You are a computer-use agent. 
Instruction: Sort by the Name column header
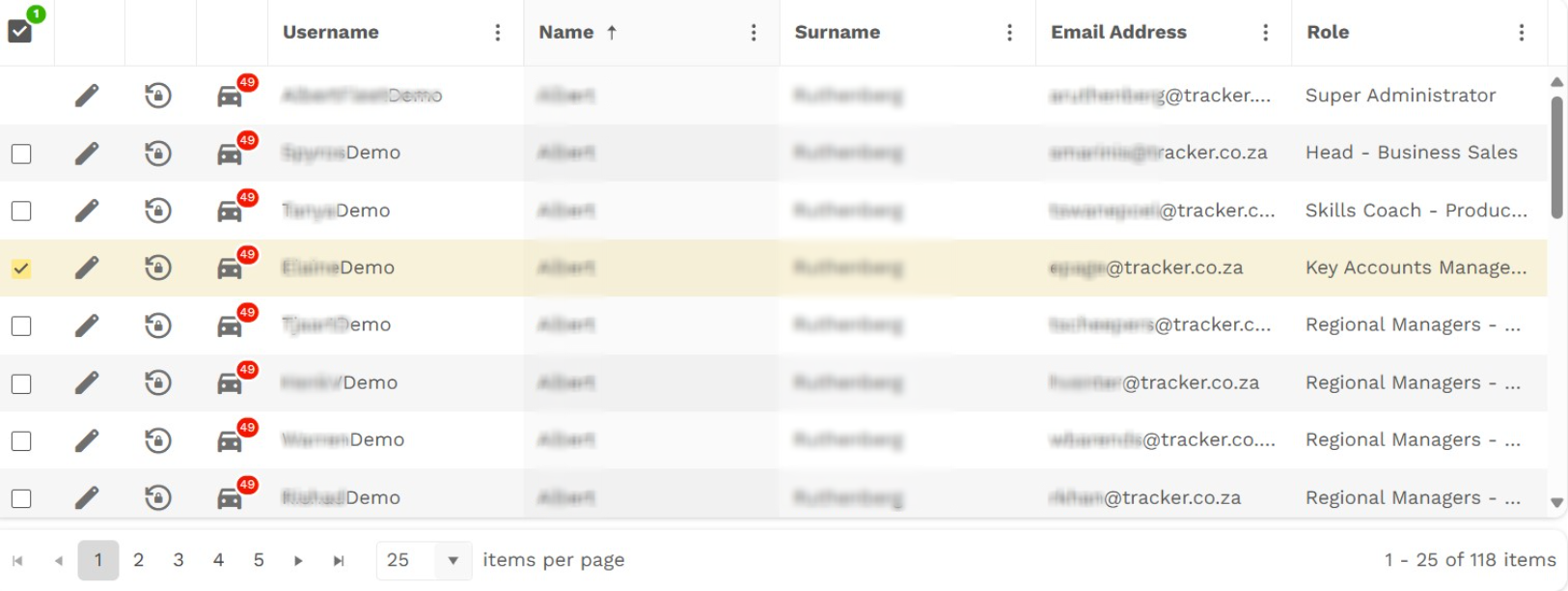pos(566,33)
